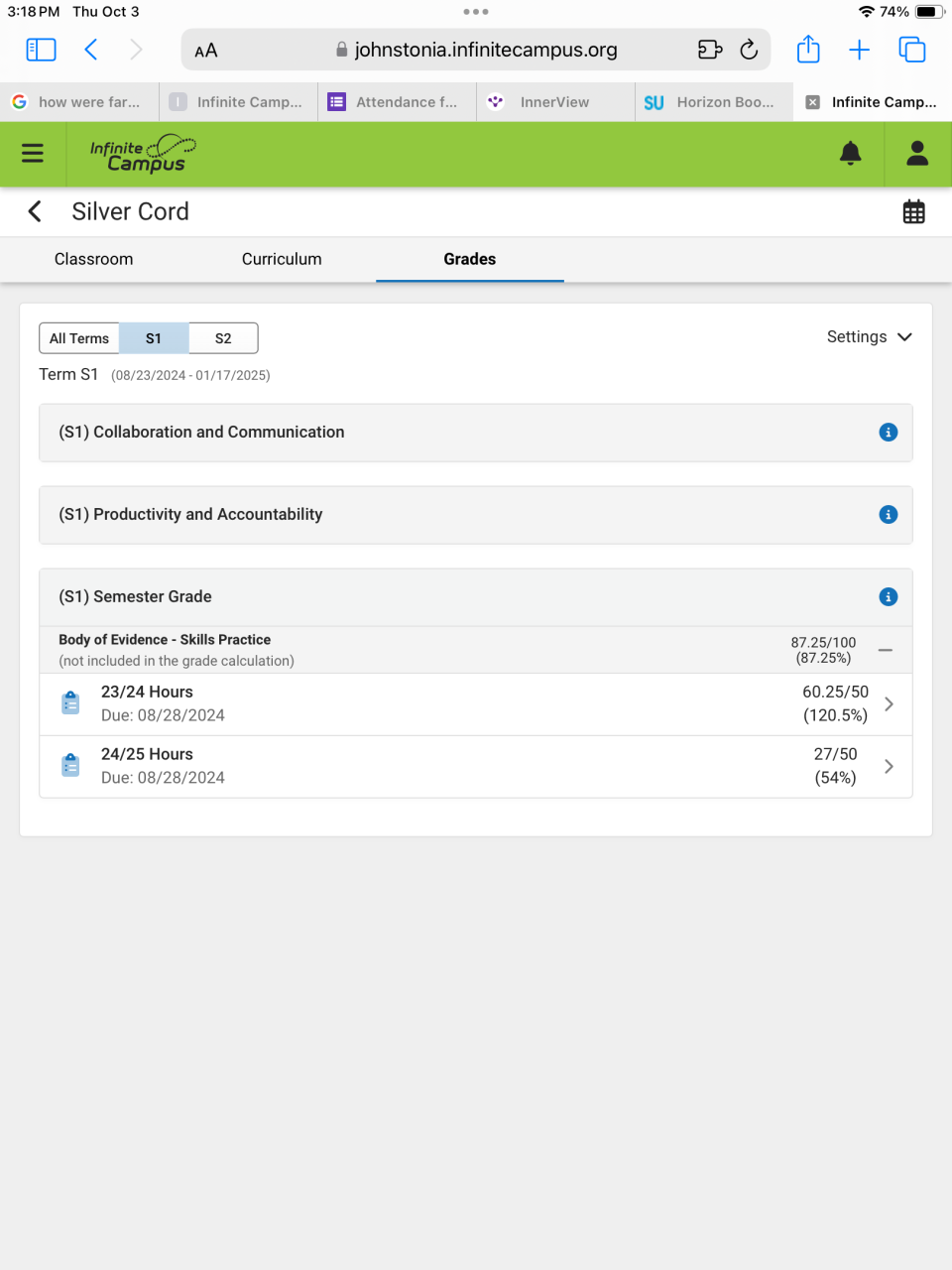Return using the back chevron beside Silver Cord
Image resolution: width=952 pixels, height=1270 pixels.
(x=35, y=211)
